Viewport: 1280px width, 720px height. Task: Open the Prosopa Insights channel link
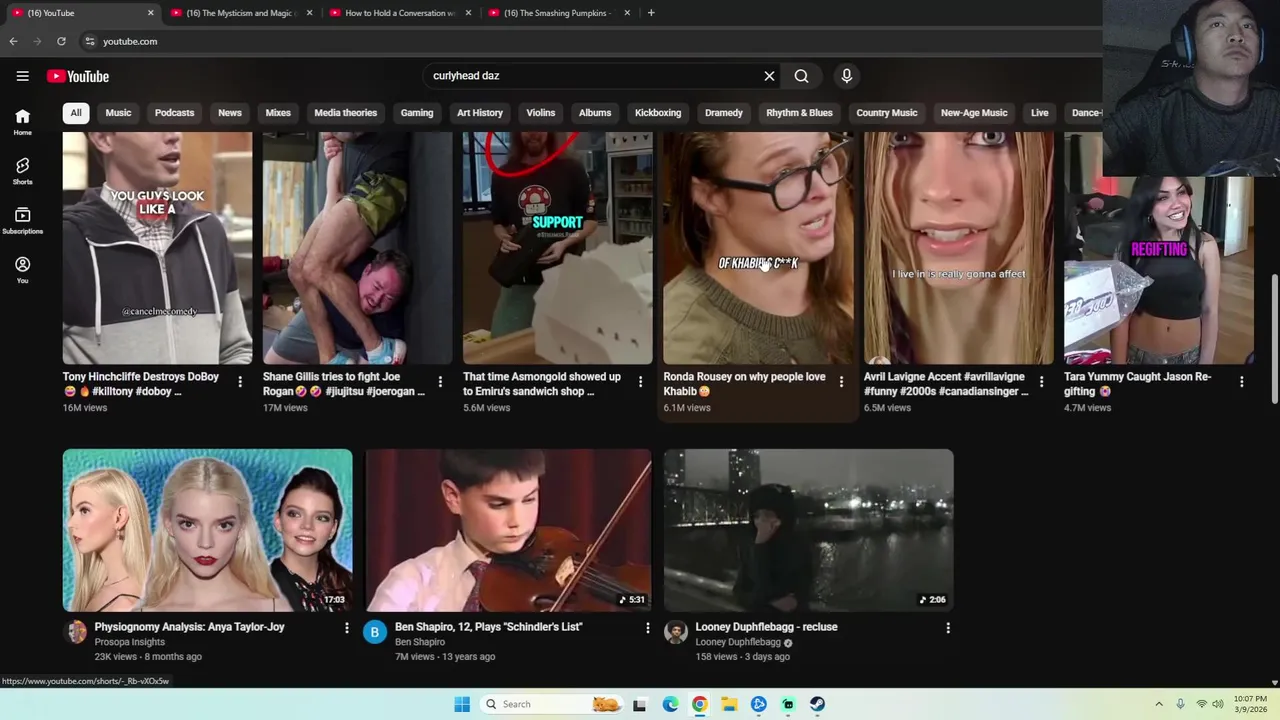130,642
